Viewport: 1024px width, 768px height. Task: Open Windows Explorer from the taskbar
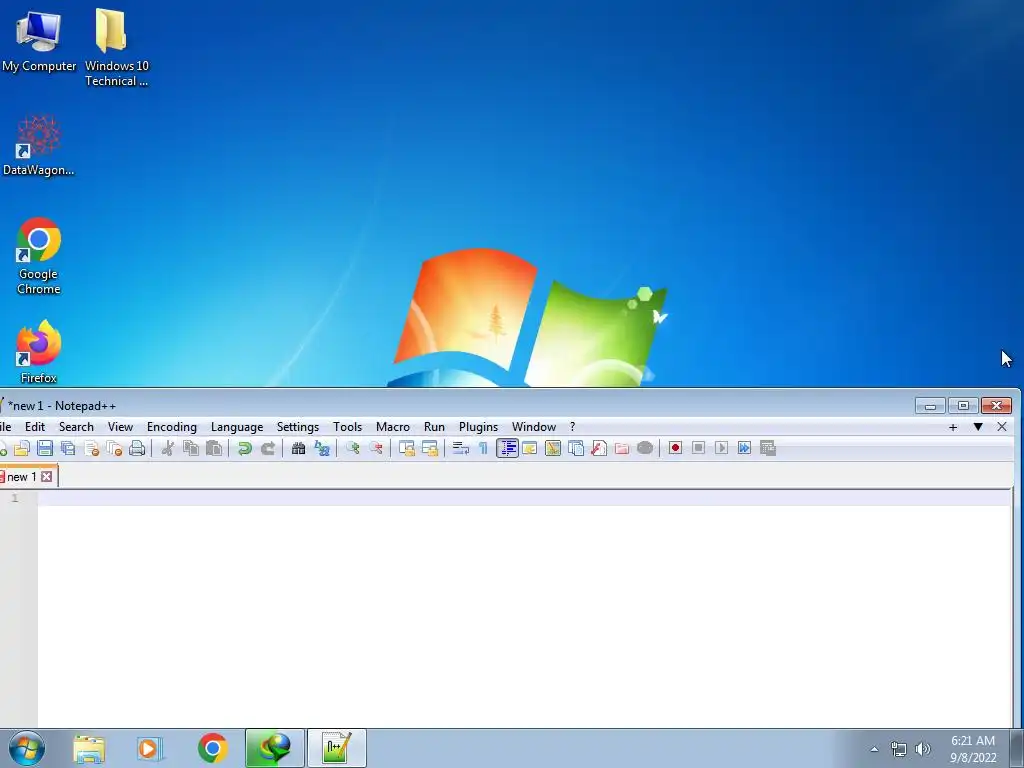89,748
